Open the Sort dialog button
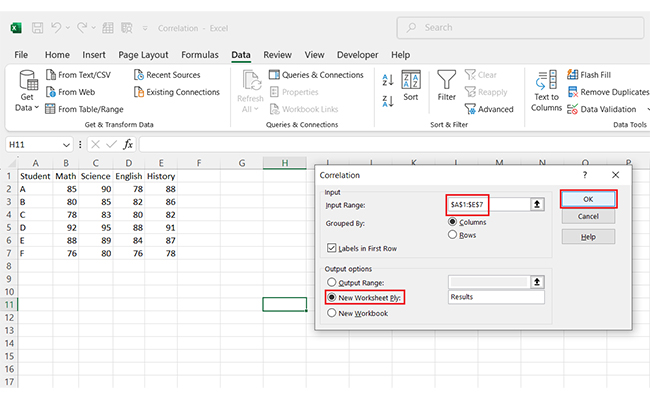The height and width of the screenshot is (399, 650). click(x=411, y=86)
